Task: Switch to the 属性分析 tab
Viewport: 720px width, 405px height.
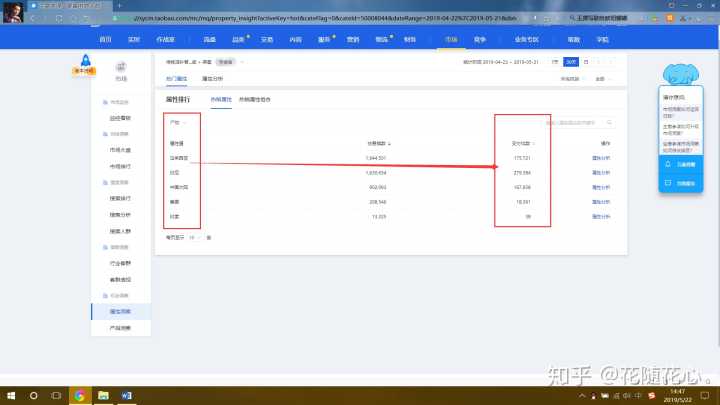Action: 212,79
